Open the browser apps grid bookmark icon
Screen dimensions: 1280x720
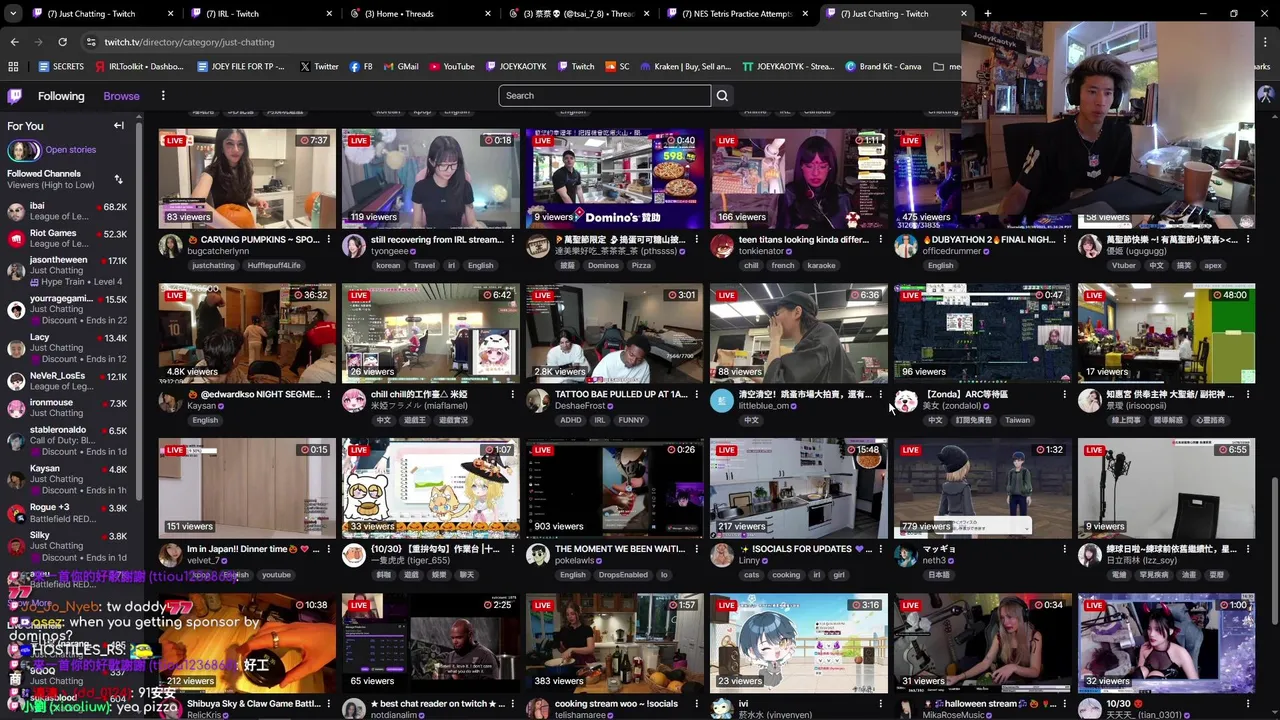(x=13, y=67)
